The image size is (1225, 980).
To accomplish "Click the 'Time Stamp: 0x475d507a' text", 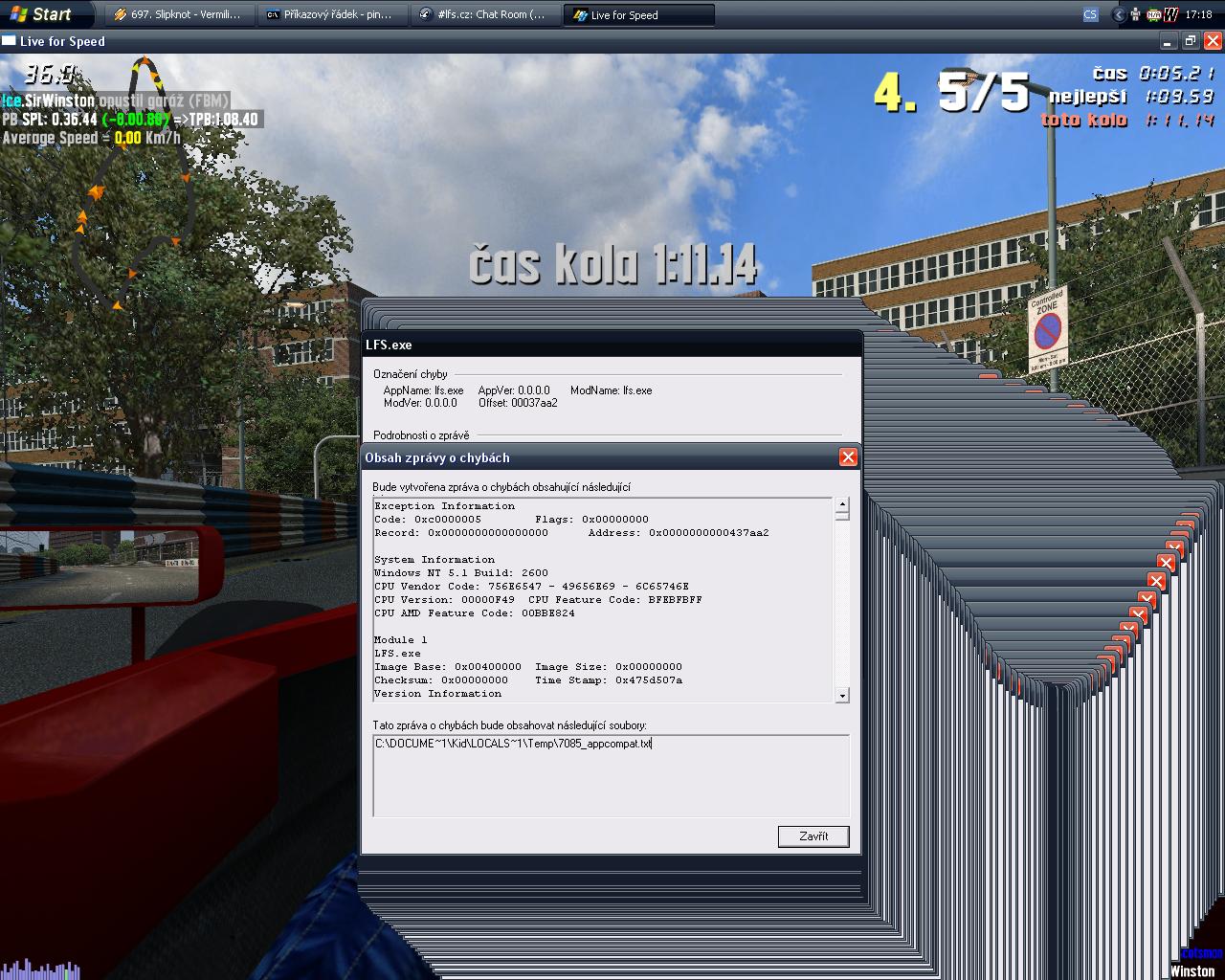I will (609, 680).
